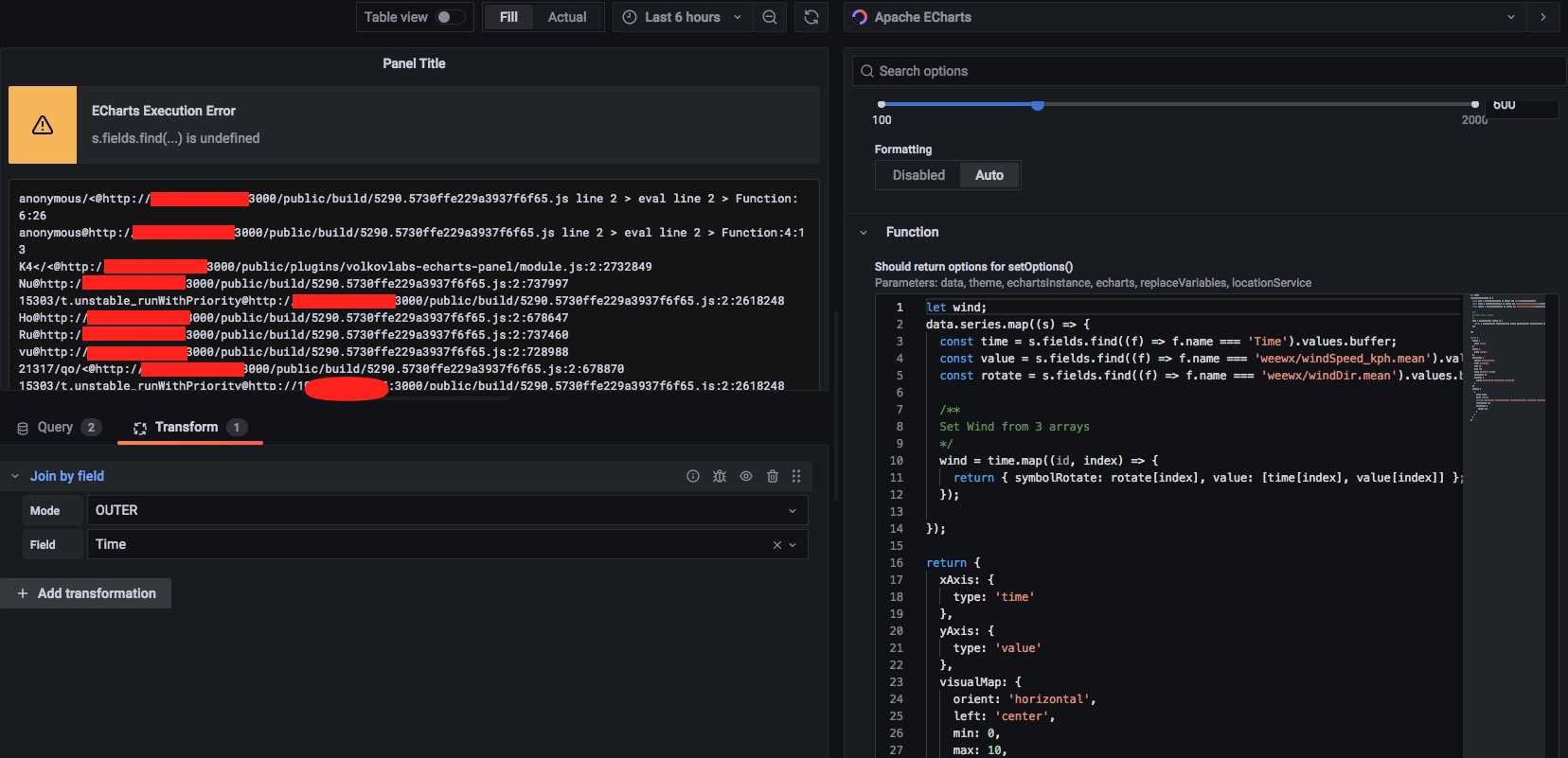Toggle the Table view switch
1568x758 pixels.
tap(450, 17)
